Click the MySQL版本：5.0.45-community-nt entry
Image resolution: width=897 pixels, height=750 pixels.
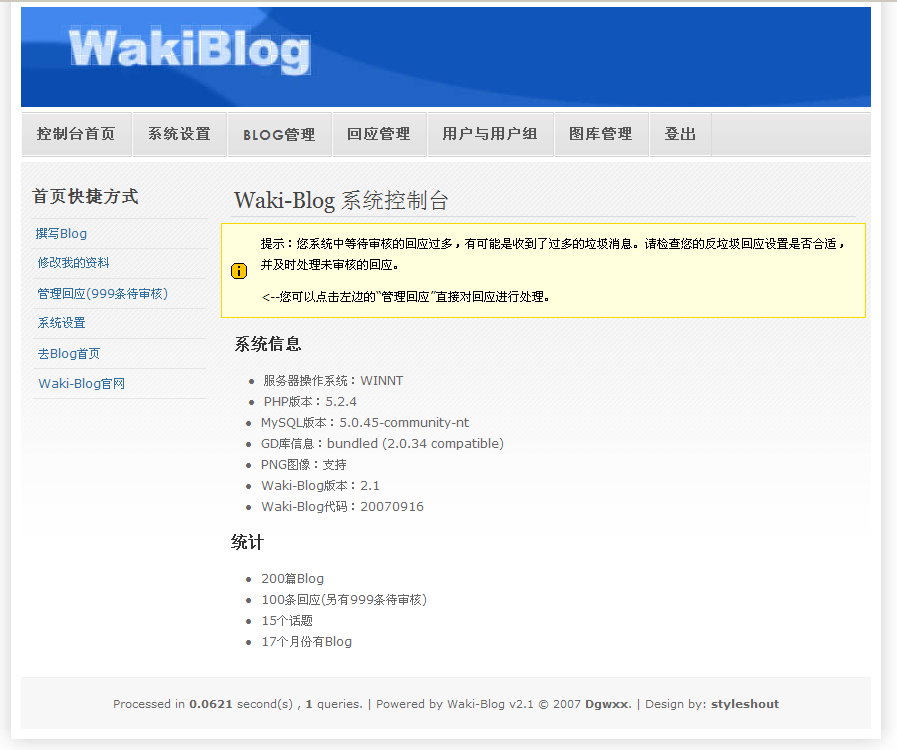365,423
